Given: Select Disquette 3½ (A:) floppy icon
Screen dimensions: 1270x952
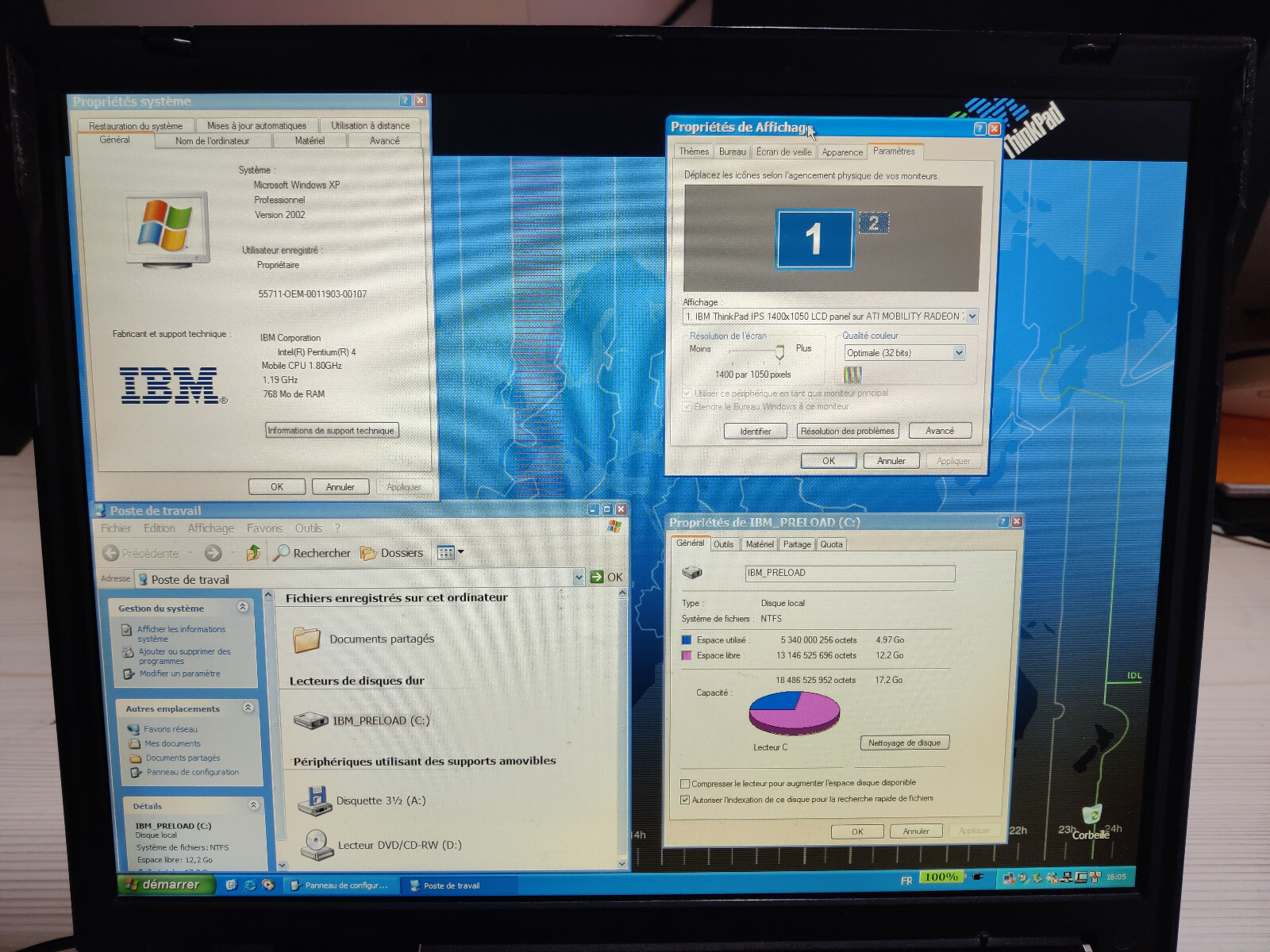Looking at the screenshot, I should point(314,800).
